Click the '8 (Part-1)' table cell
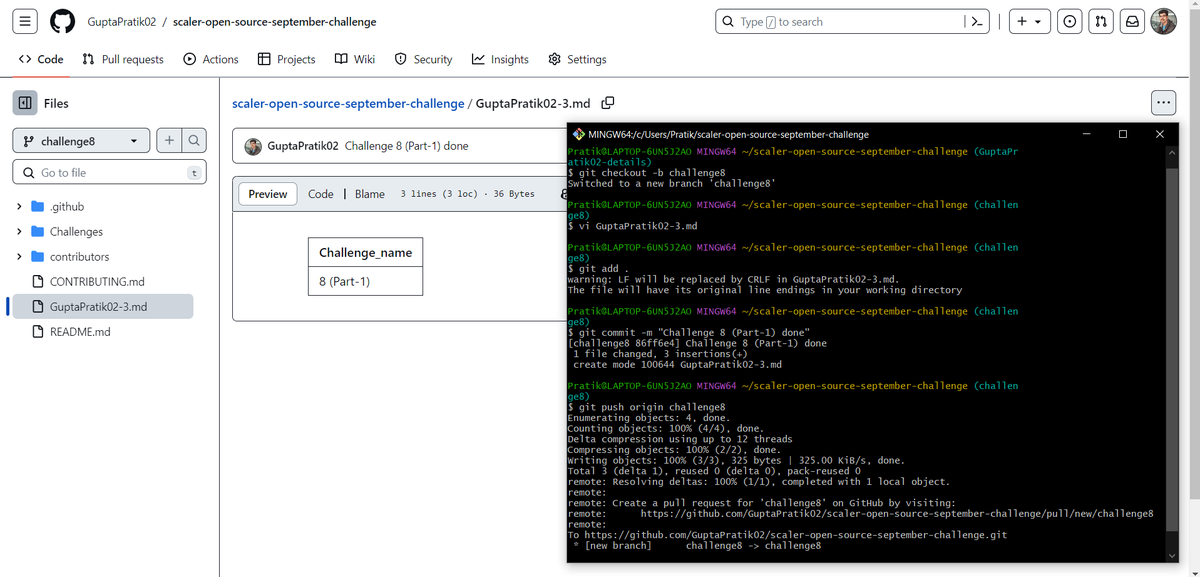This screenshot has height=577, width=1200. coord(365,281)
